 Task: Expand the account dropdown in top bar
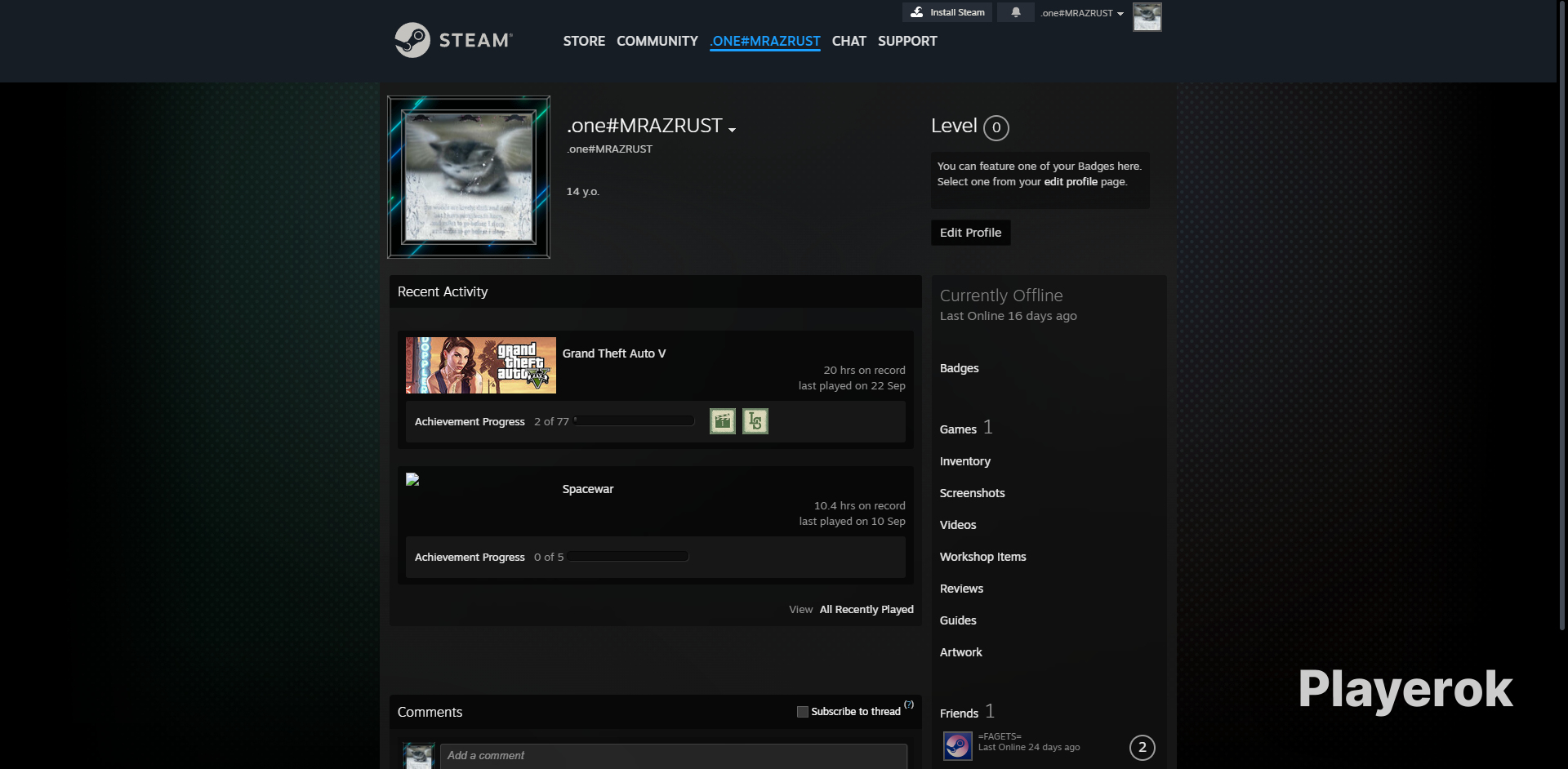coord(1083,13)
